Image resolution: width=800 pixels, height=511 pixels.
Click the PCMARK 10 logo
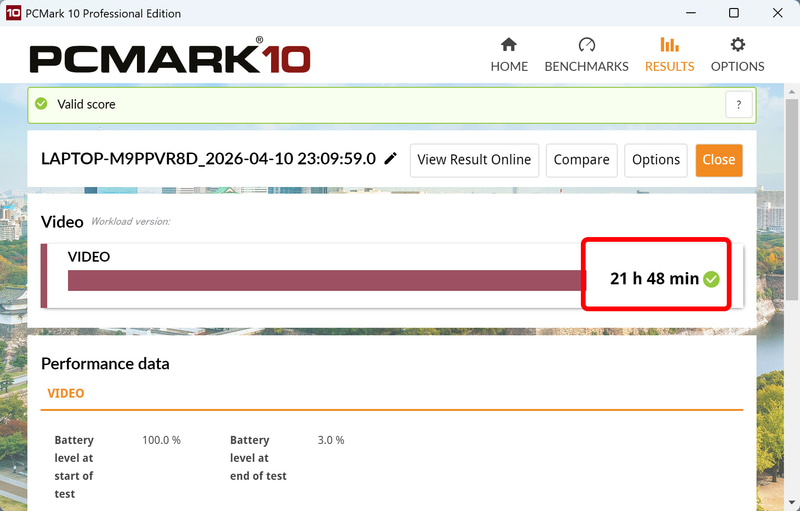tap(170, 55)
